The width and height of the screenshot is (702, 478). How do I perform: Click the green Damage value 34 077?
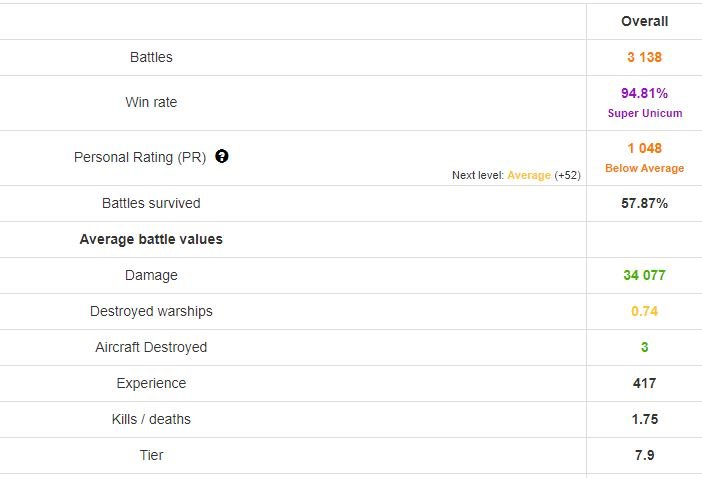(x=644, y=275)
